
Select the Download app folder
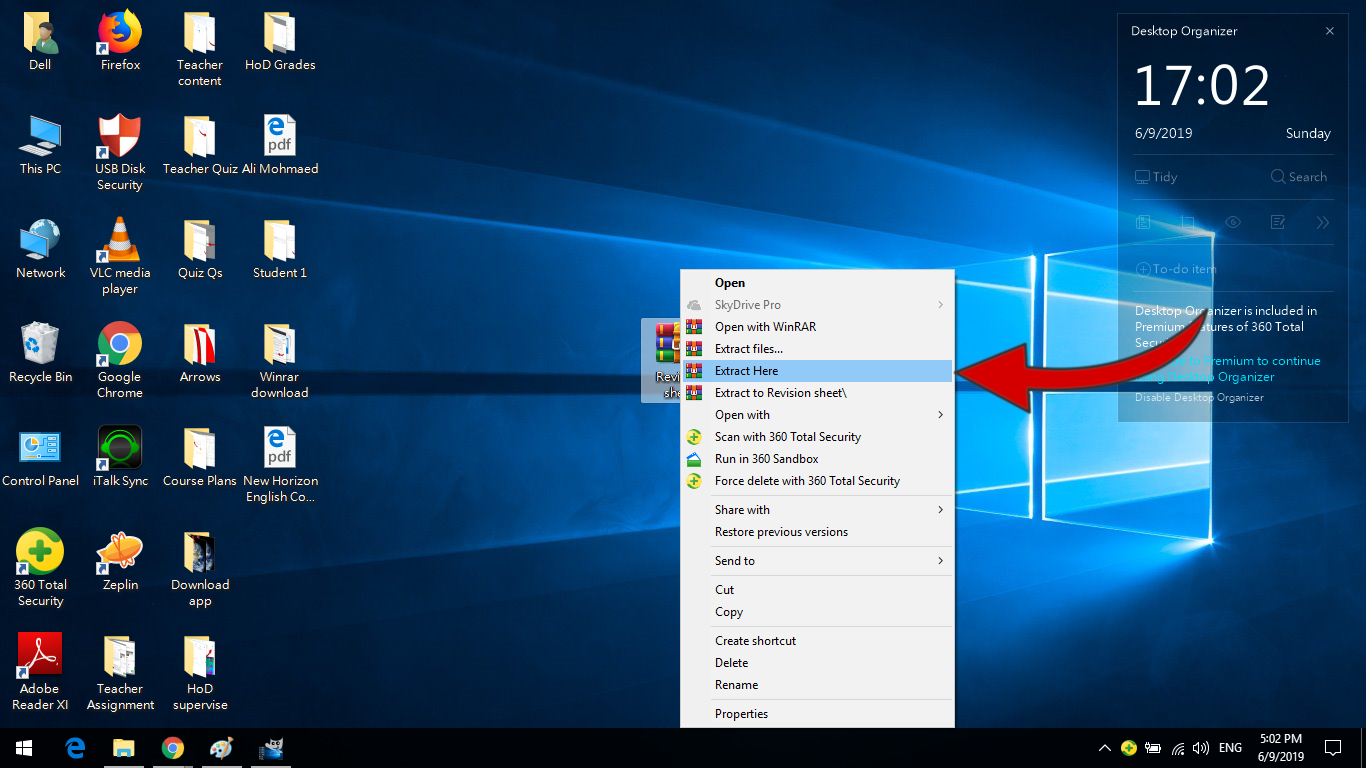coord(200,570)
